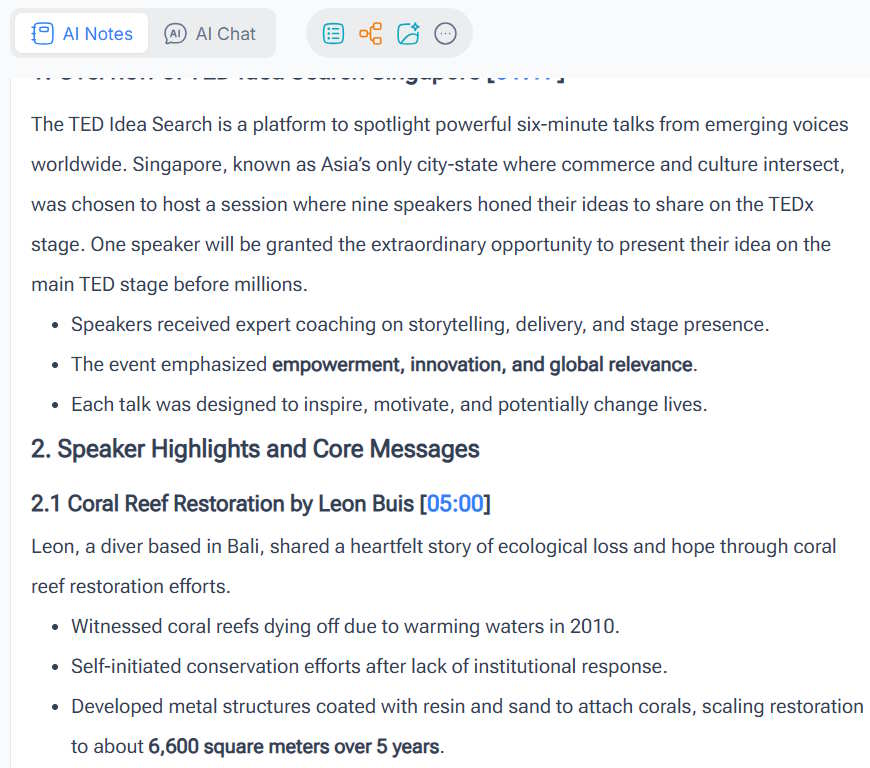Click bullet "Each talk was designed to inspire"
This screenshot has height=768, width=870.
click(x=390, y=405)
